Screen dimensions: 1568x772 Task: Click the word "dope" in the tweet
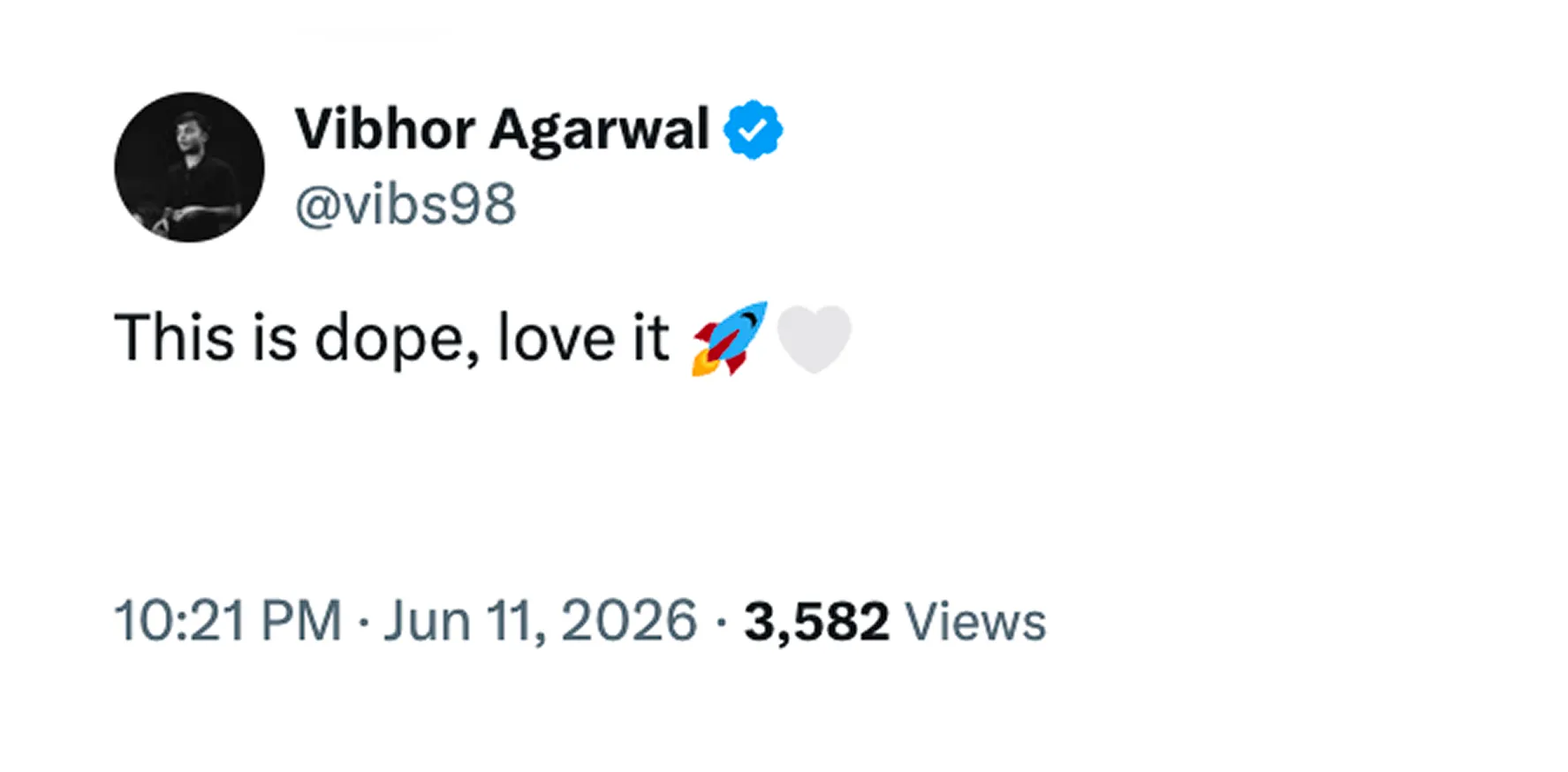click(x=393, y=339)
